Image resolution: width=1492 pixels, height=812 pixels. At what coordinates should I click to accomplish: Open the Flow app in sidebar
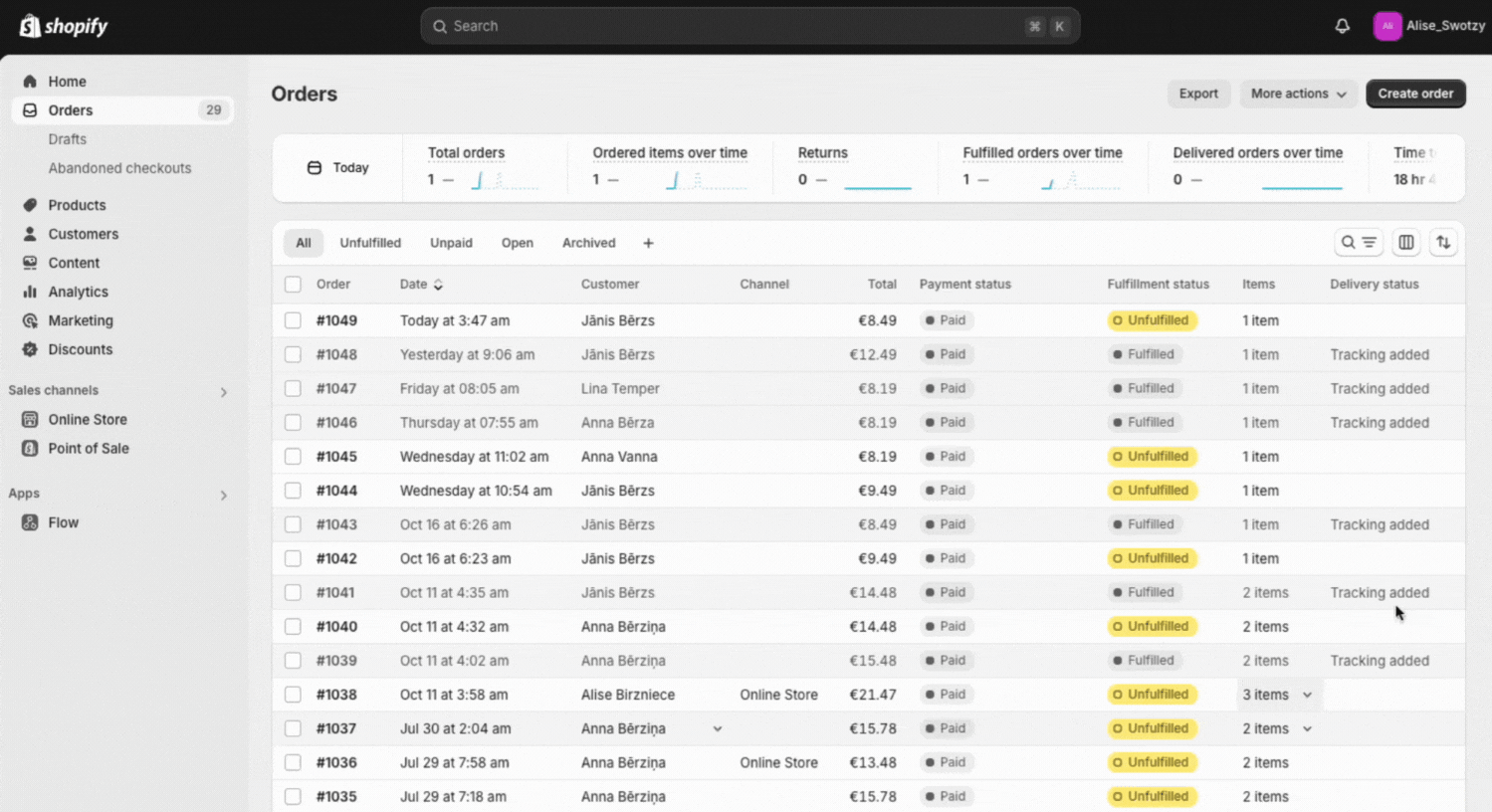point(63,522)
